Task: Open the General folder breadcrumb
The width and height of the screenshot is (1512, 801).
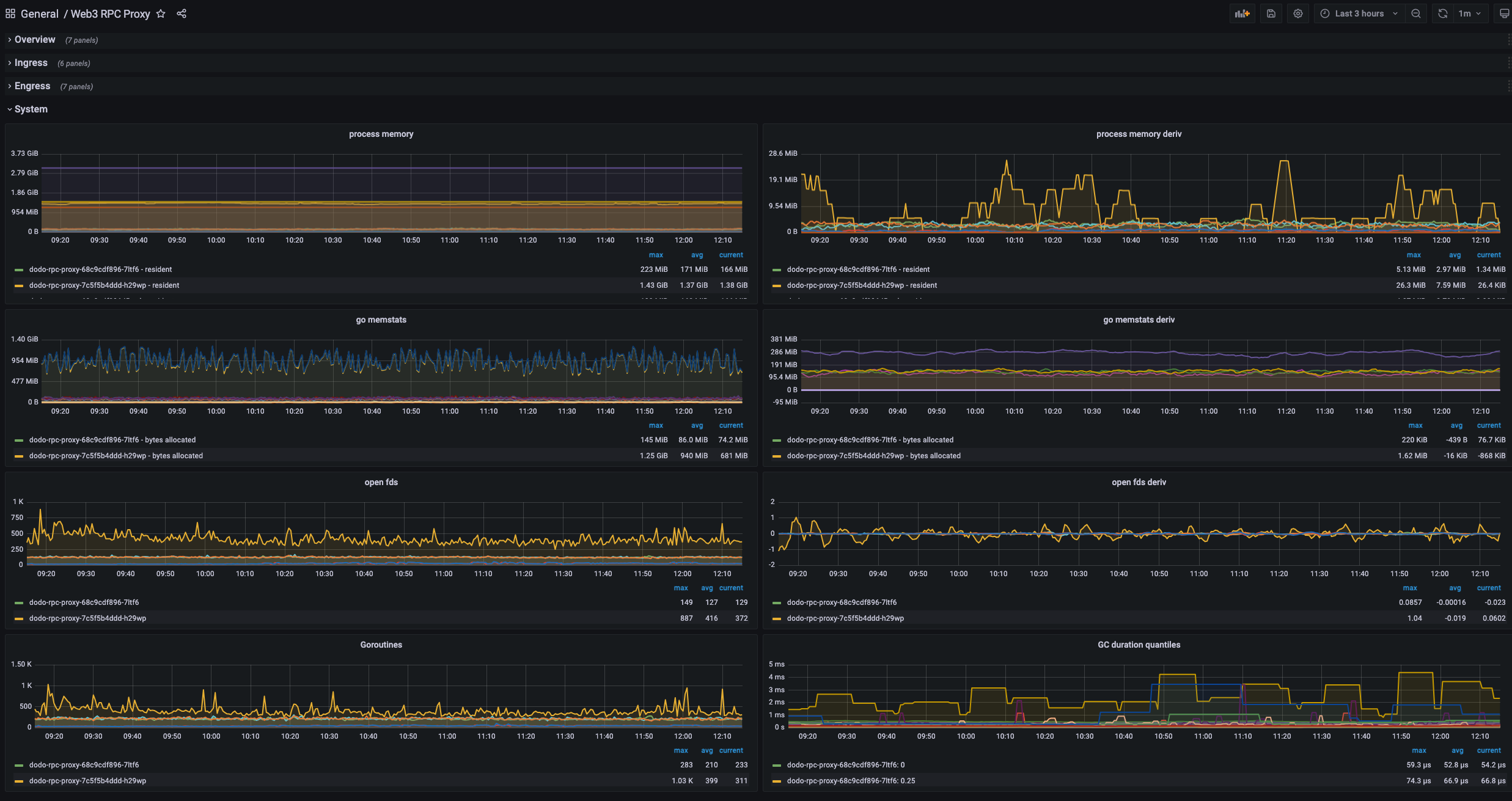Action: [40, 13]
